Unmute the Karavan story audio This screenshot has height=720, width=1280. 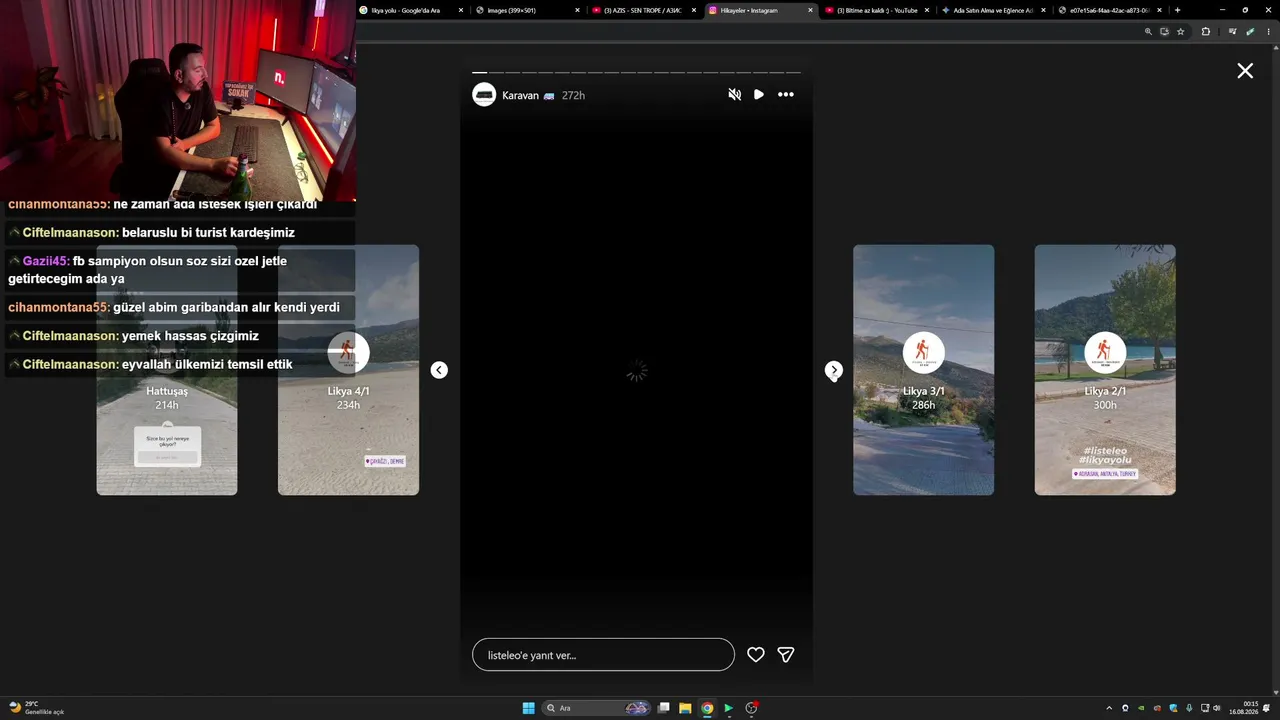tap(735, 95)
